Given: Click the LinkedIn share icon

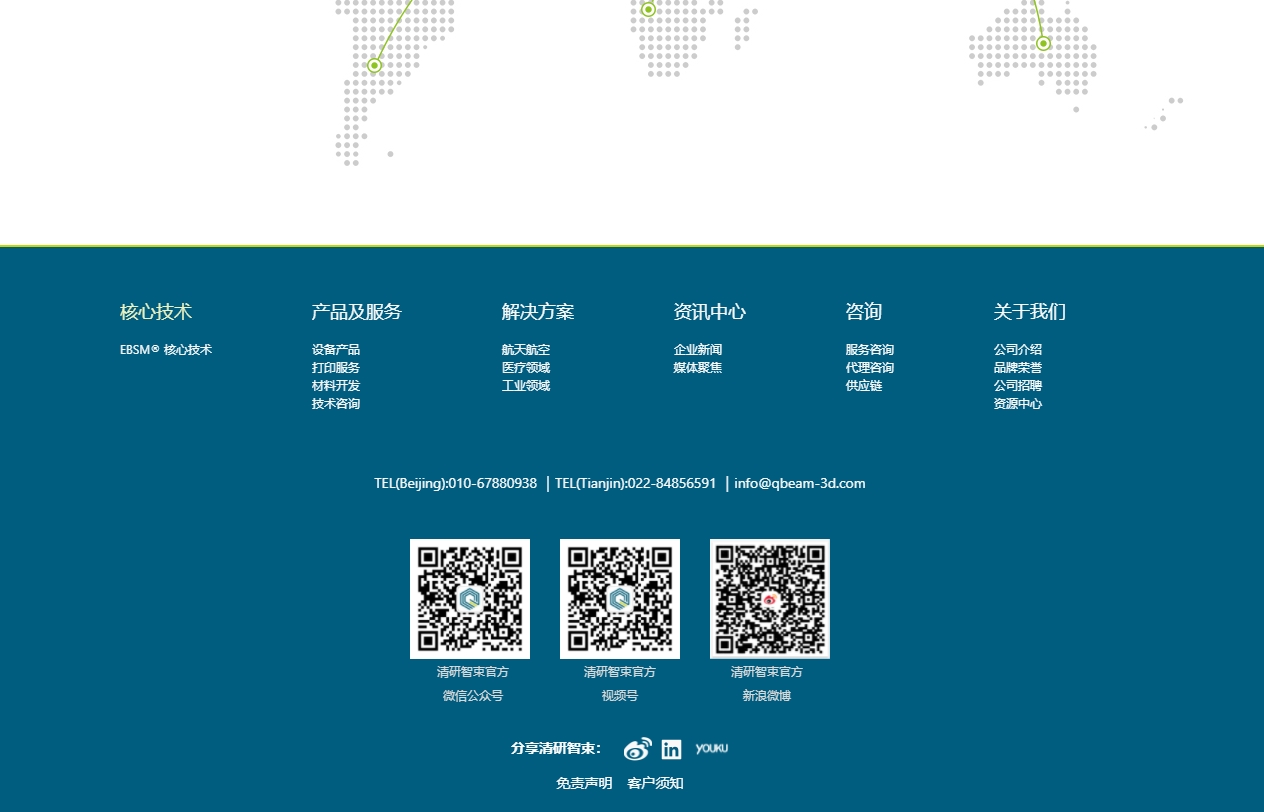Looking at the screenshot, I should [x=671, y=748].
